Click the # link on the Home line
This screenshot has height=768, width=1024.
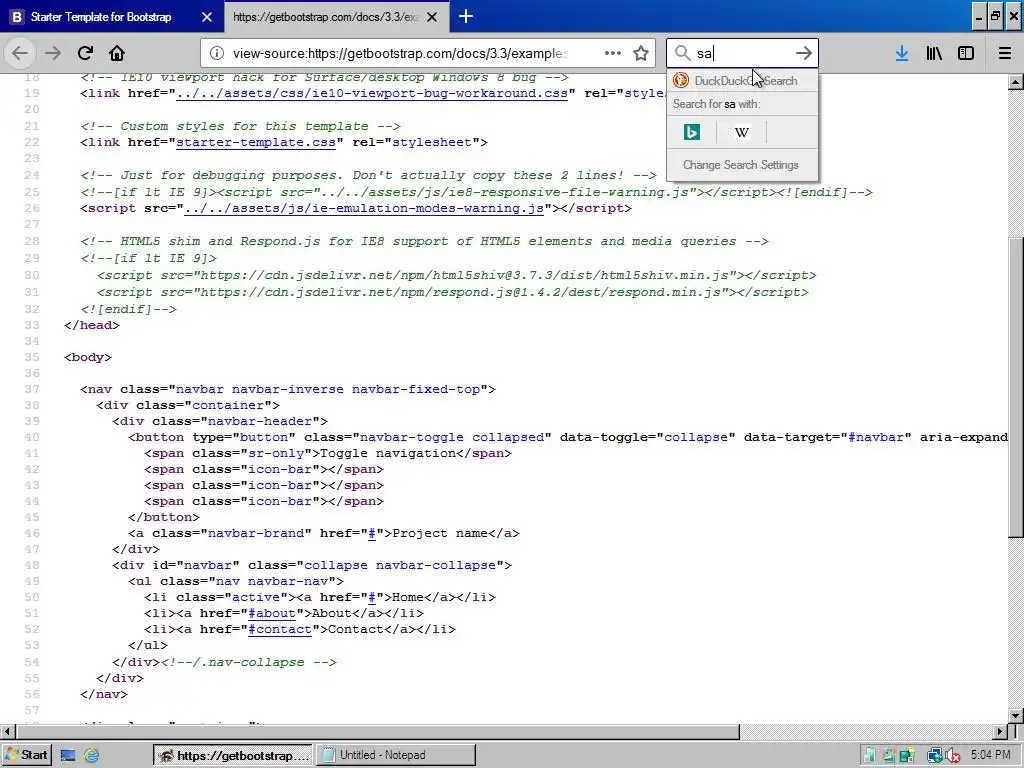pos(372,597)
